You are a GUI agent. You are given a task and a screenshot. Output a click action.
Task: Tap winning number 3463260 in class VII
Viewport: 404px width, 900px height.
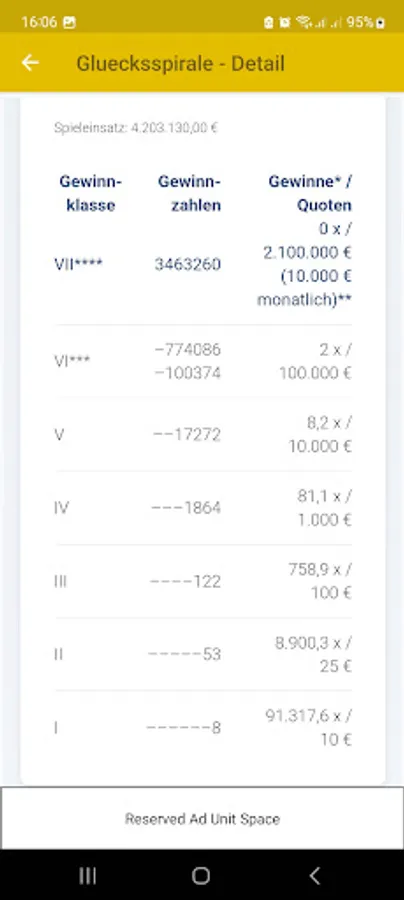pos(188,265)
